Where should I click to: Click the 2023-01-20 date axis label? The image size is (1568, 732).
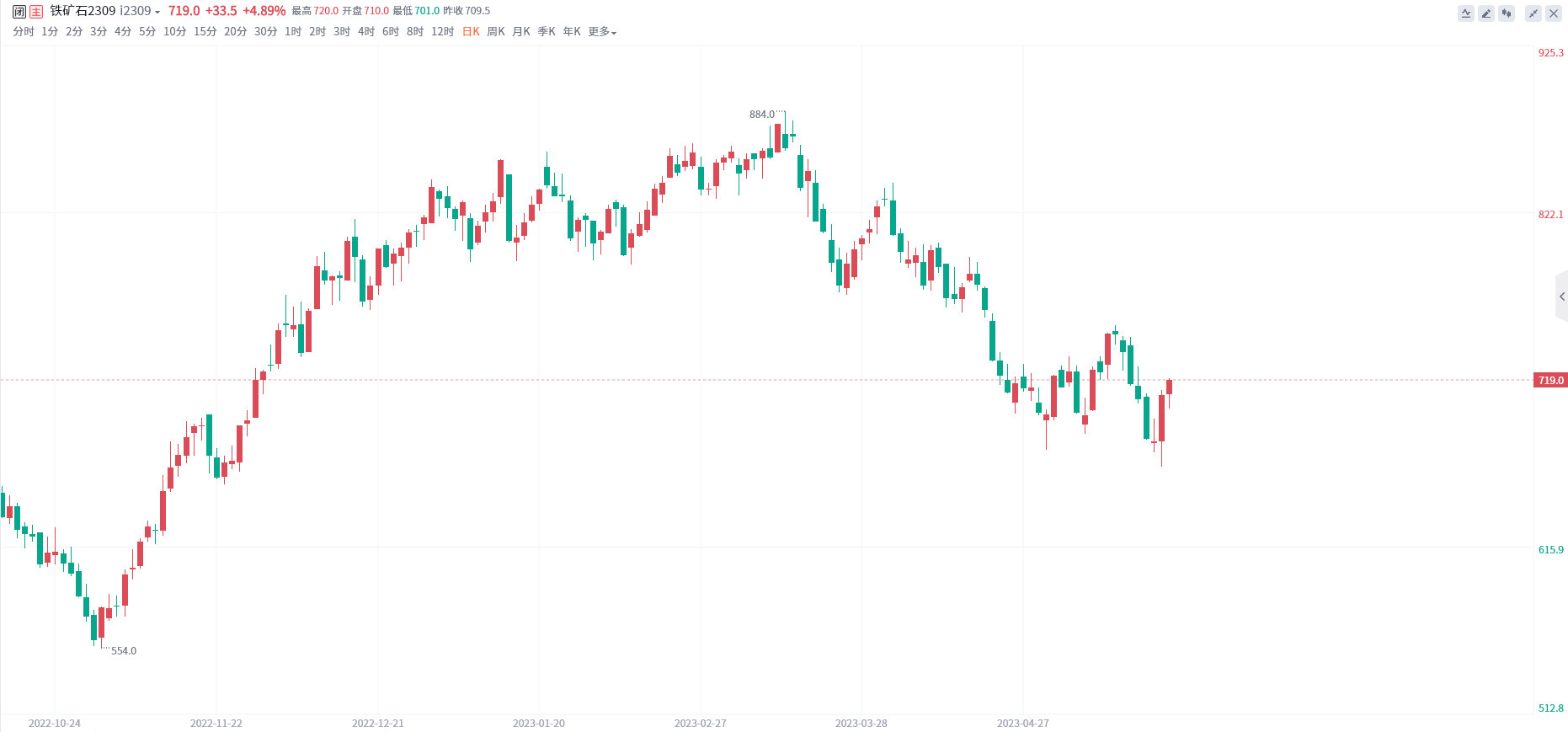pyautogui.click(x=539, y=724)
